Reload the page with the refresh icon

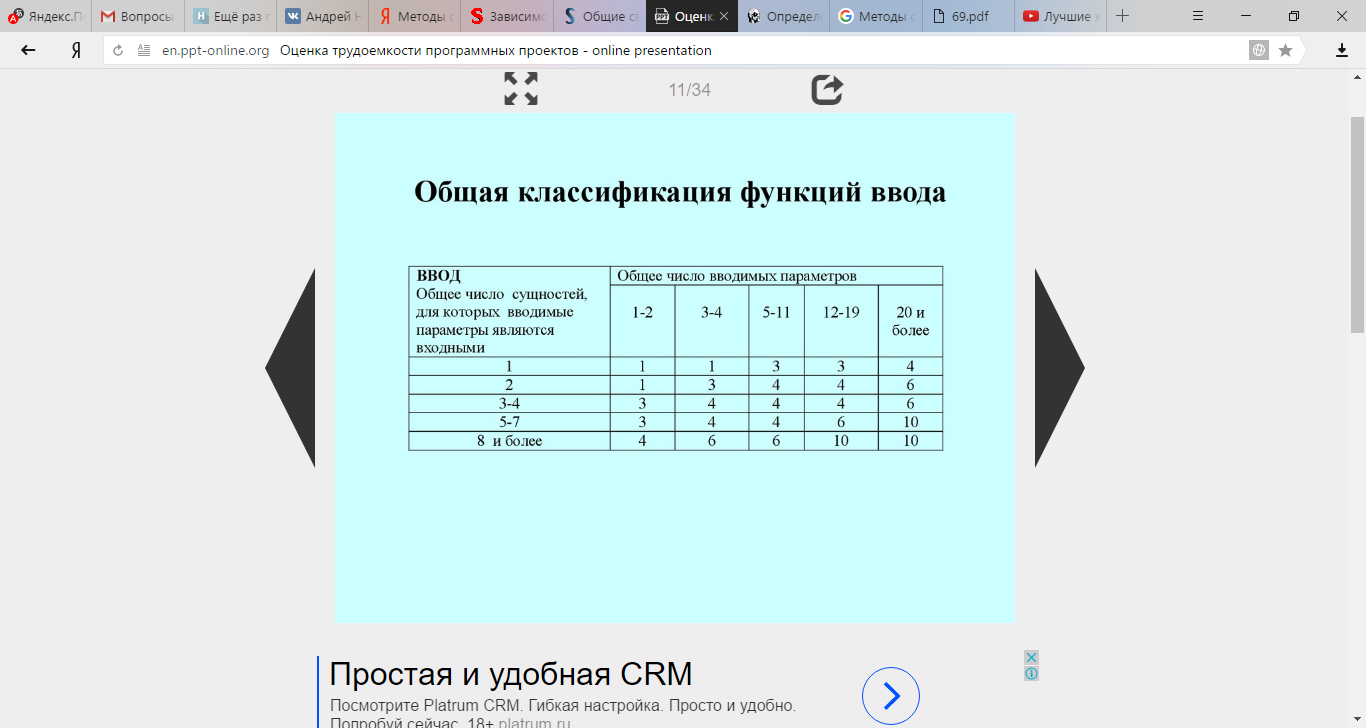click(x=118, y=50)
